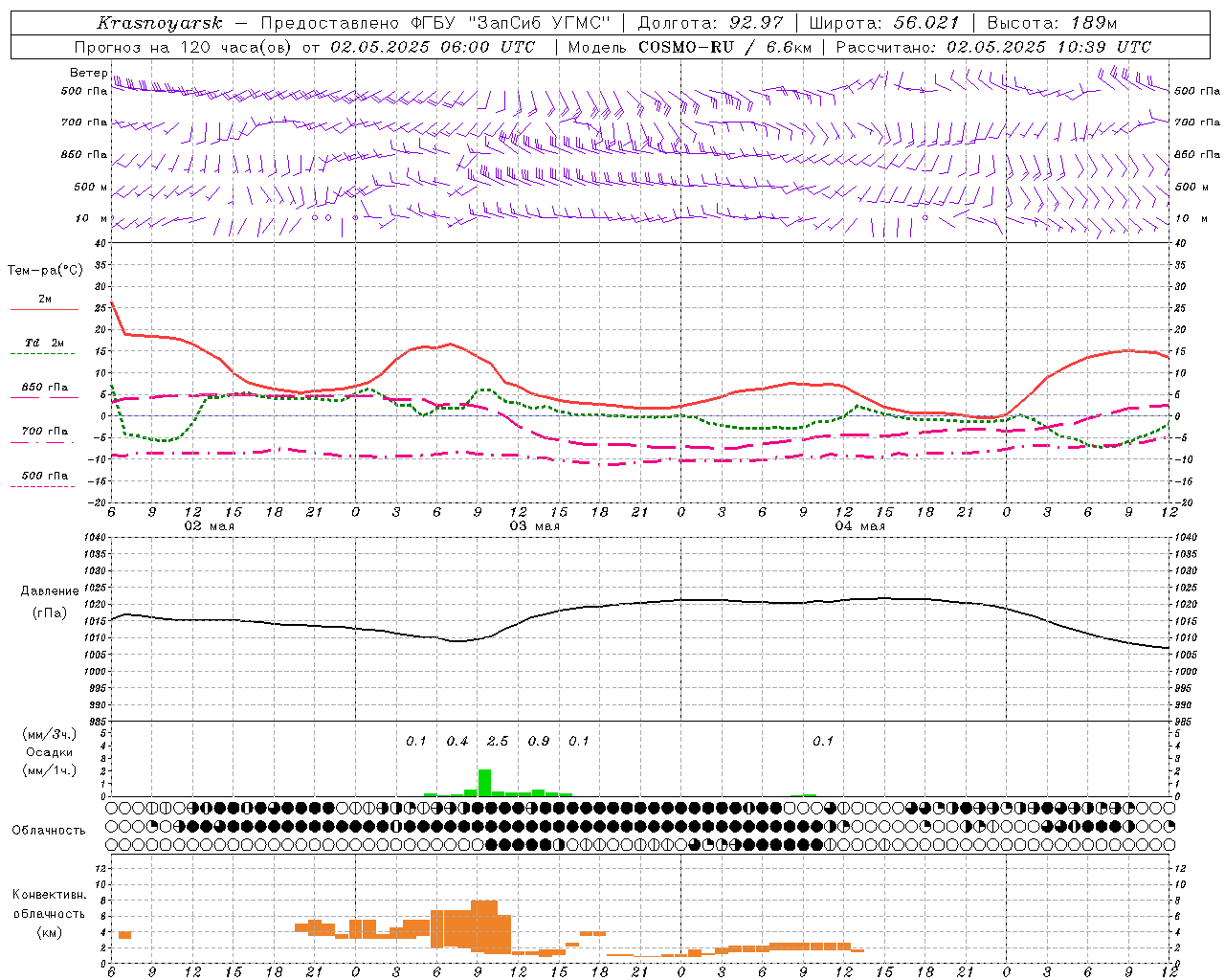The height and width of the screenshot is (980, 1225).
Task: Click the Td 2м legend label
Action: point(45,343)
